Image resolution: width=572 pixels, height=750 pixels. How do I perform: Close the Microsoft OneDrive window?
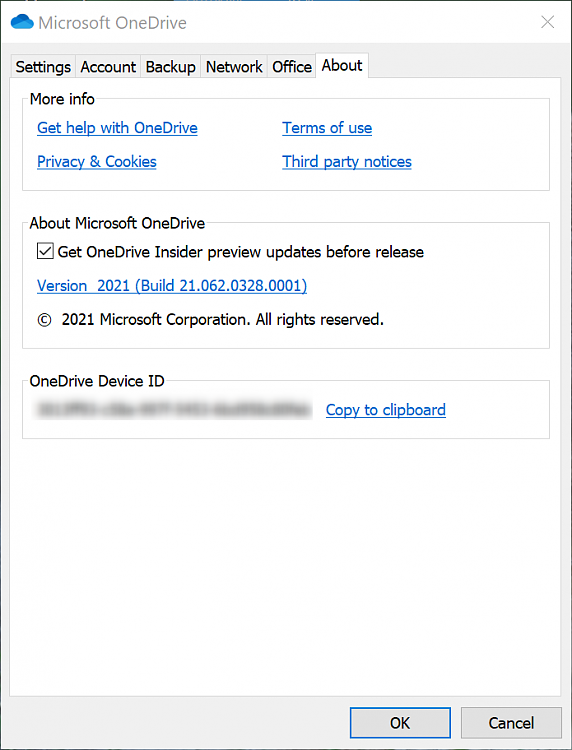coord(548,22)
